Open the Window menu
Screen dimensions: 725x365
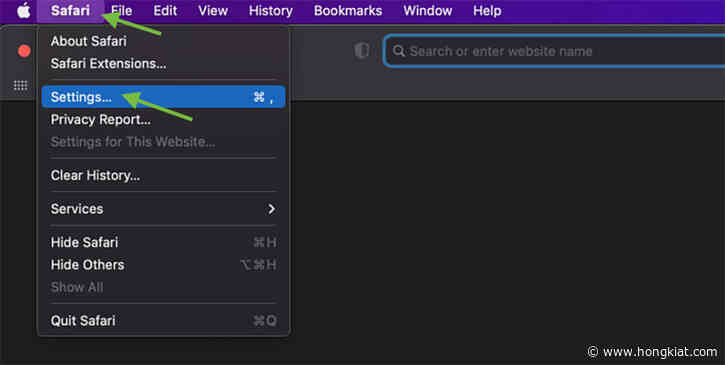[428, 11]
